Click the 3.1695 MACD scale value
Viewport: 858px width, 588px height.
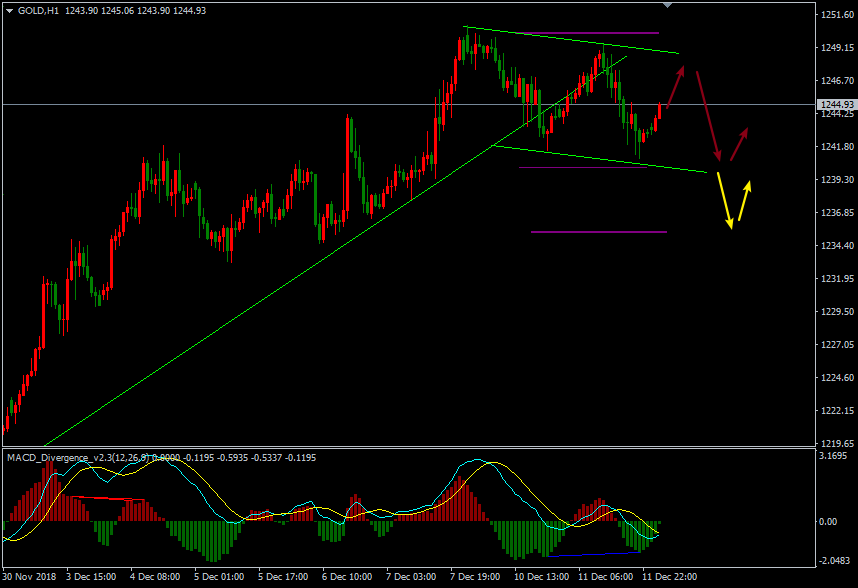[832, 457]
